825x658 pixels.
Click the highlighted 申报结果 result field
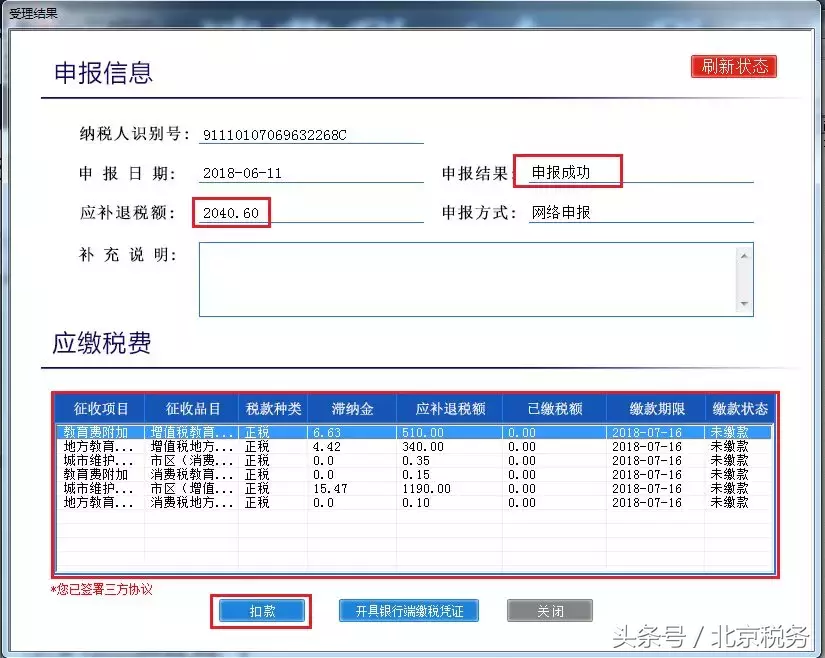pos(570,172)
